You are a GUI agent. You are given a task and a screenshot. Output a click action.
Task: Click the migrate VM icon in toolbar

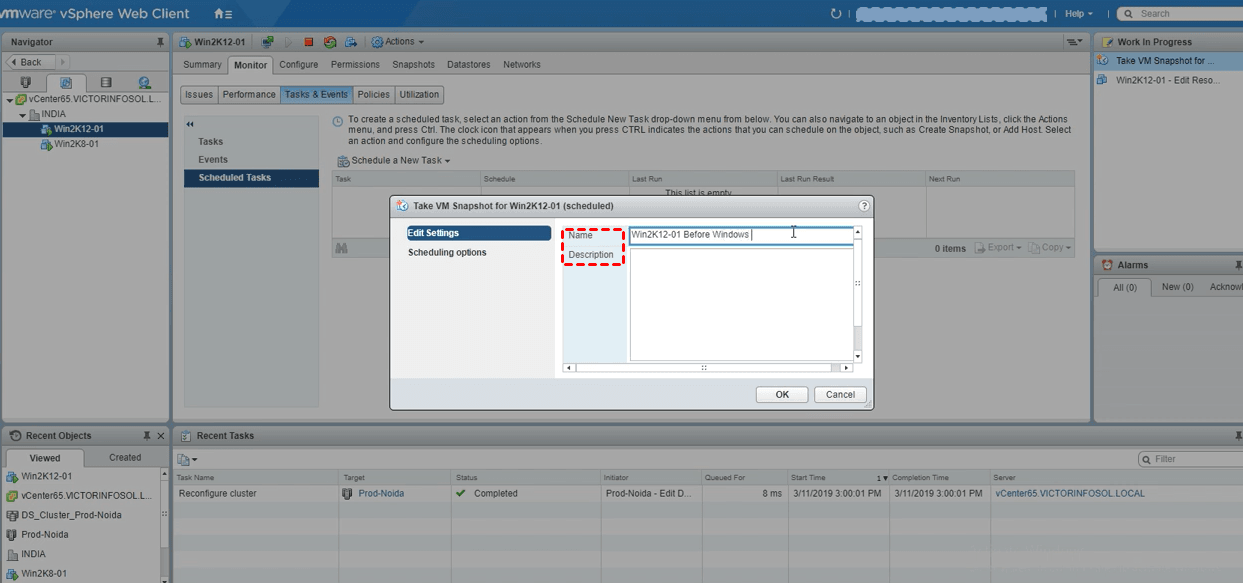click(x=351, y=42)
